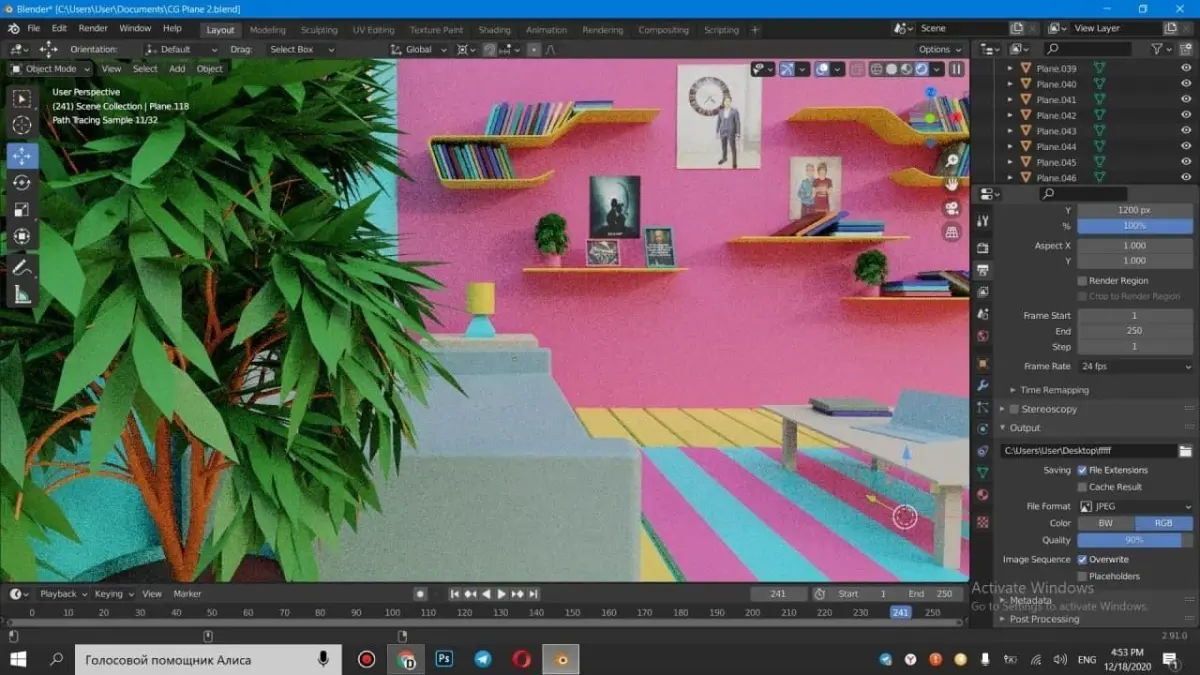The height and width of the screenshot is (675, 1200).
Task: Open the Render menu
Action: (x=93, y=29)
